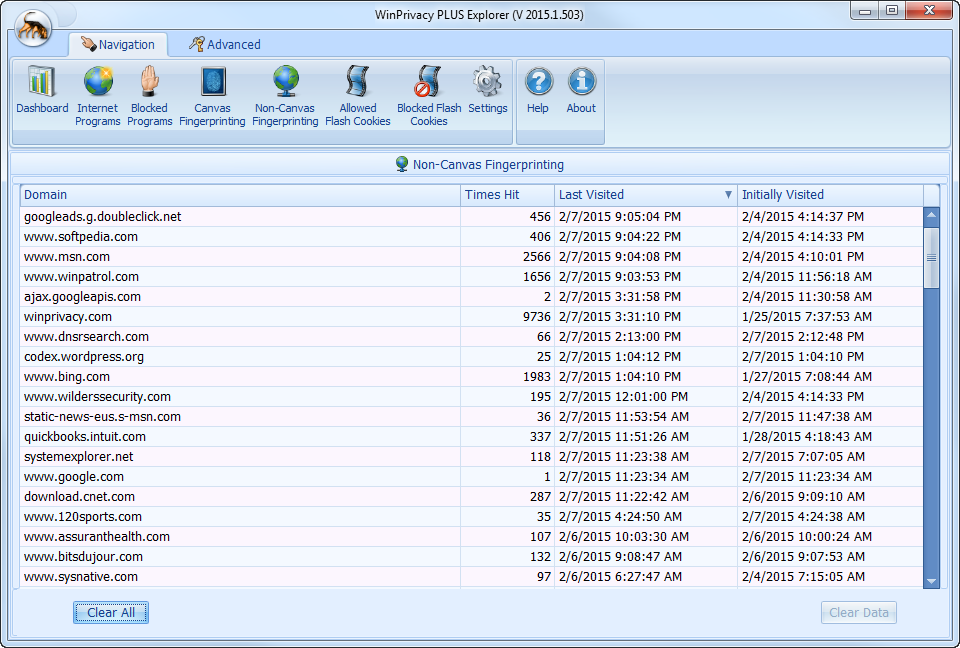Select the www.bitsdujour.com row
960x648 pixels.
pyautogui.click(x=471, y=557)
